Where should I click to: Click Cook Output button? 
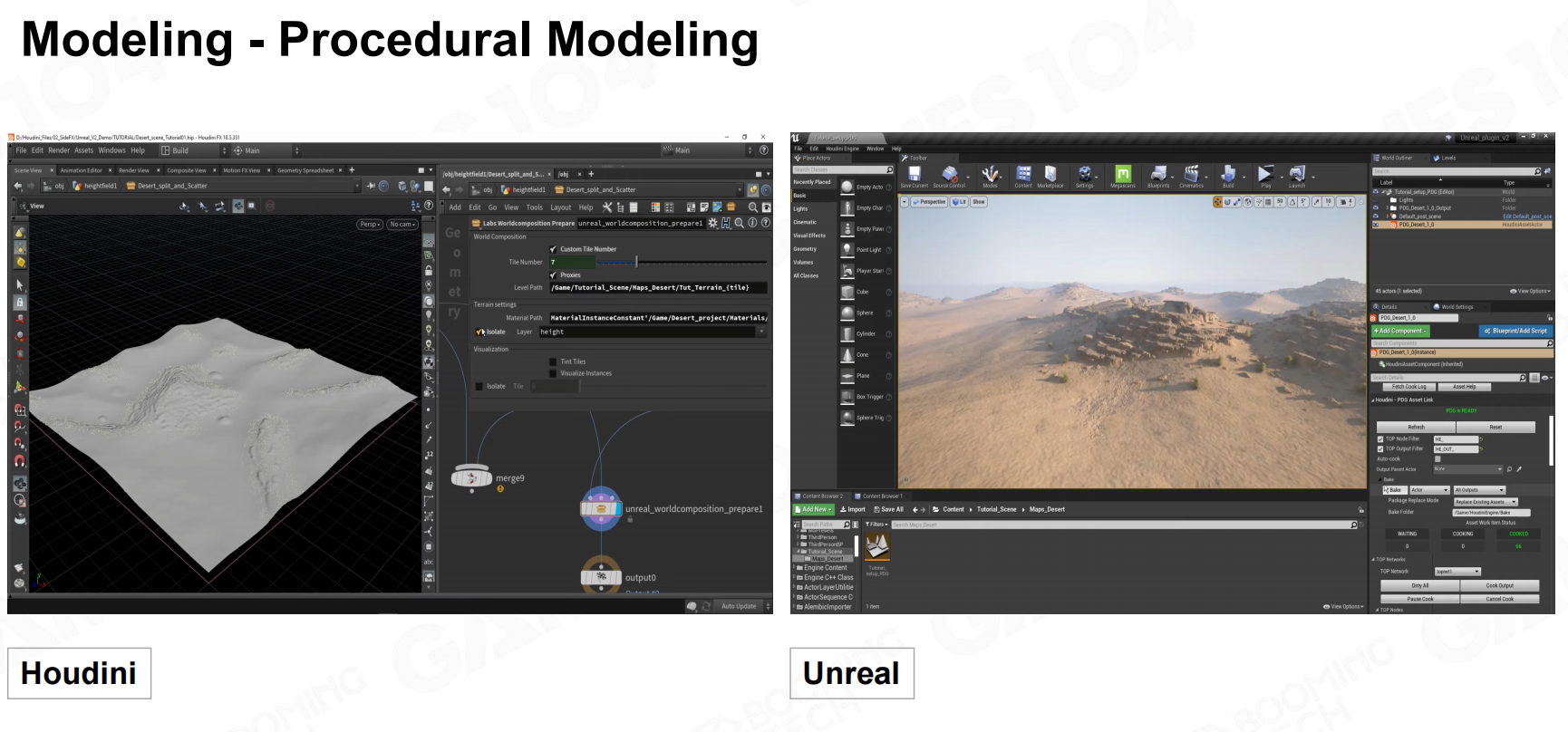pos(1499,585)
